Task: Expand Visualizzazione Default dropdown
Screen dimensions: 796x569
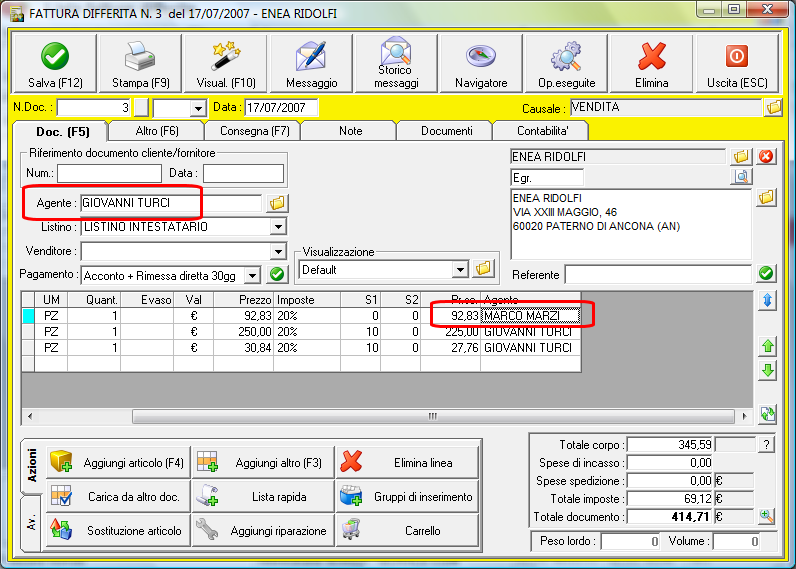Action: [460, 269]
